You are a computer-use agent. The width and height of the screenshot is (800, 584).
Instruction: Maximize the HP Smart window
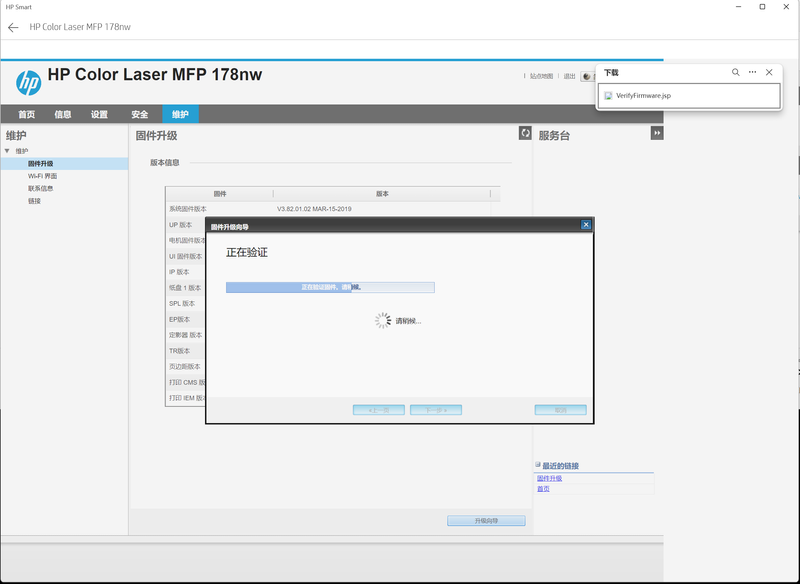762,7
